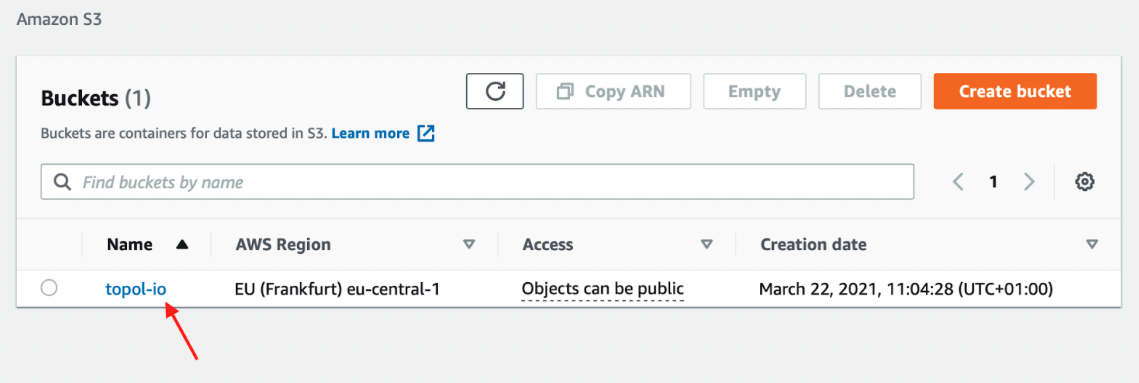Sort buckets by Creation date arrow

click(1091, 245)
